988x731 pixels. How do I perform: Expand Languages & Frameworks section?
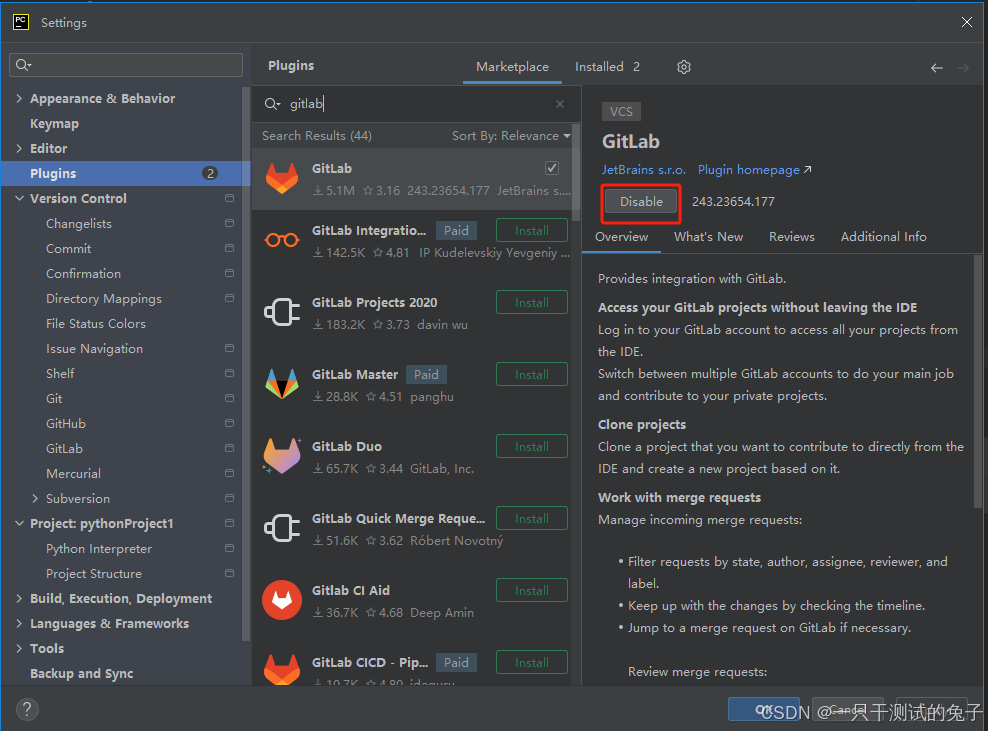tap(19, 623)
